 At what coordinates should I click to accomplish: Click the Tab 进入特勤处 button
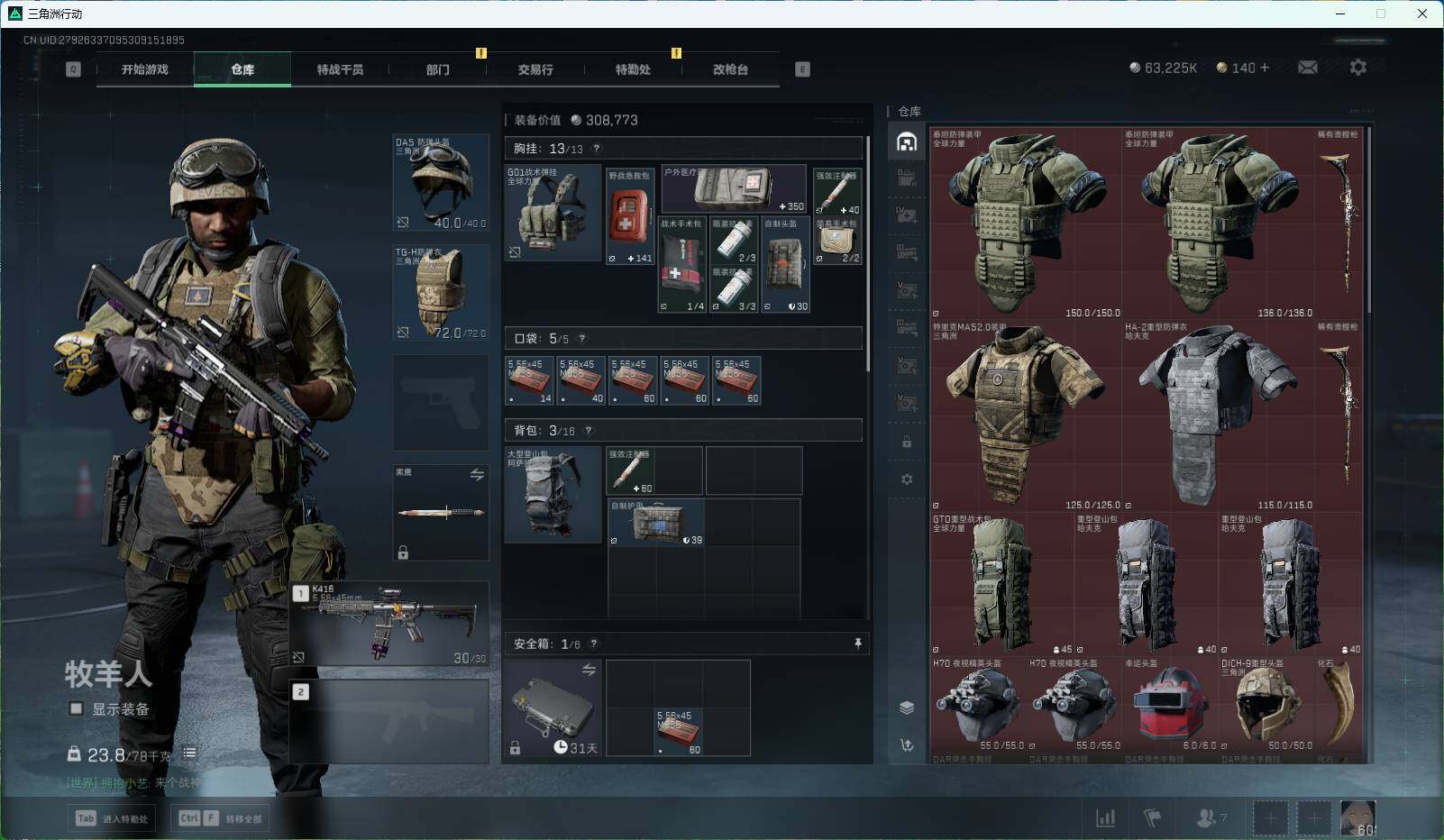pyautogui.click(x=113, y=818)
